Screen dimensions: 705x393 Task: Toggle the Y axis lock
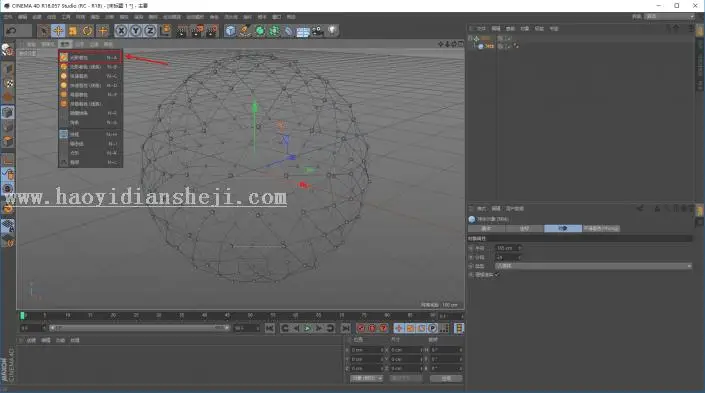tap(135, 31)
